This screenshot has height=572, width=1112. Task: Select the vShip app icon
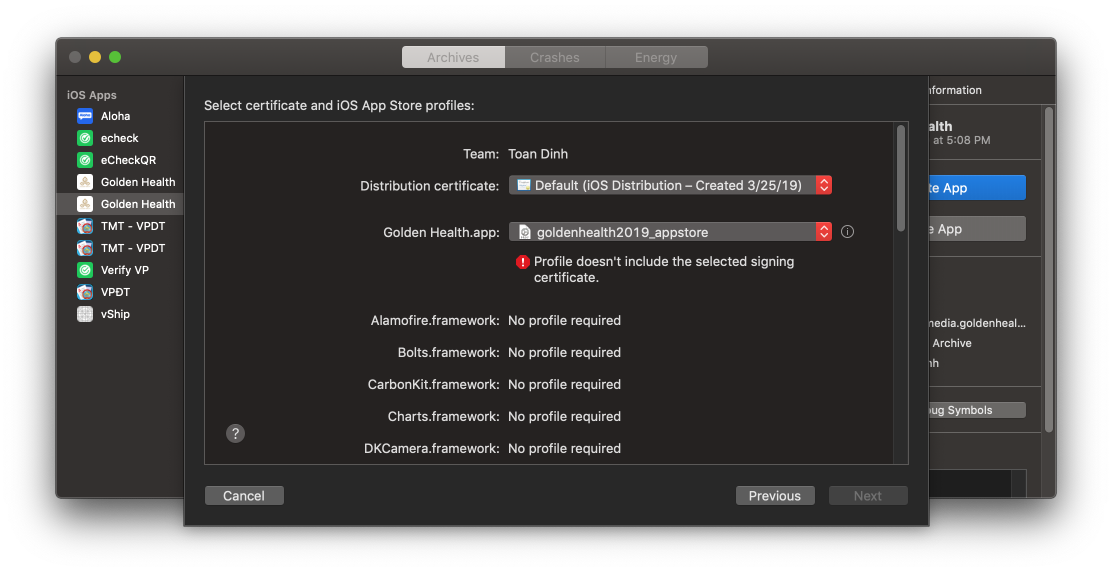[85, 314]
